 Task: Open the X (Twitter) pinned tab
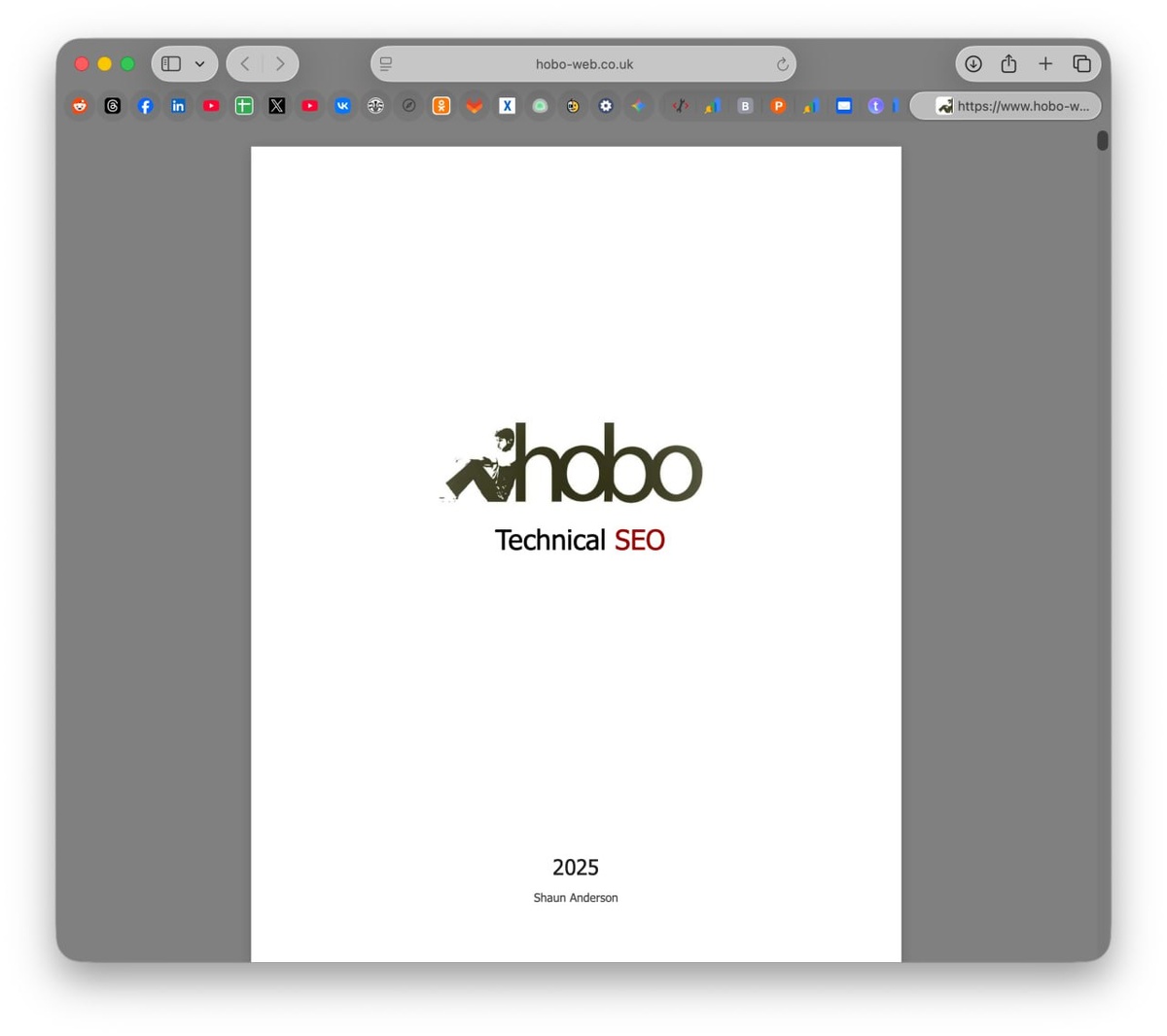pos(277,106)
